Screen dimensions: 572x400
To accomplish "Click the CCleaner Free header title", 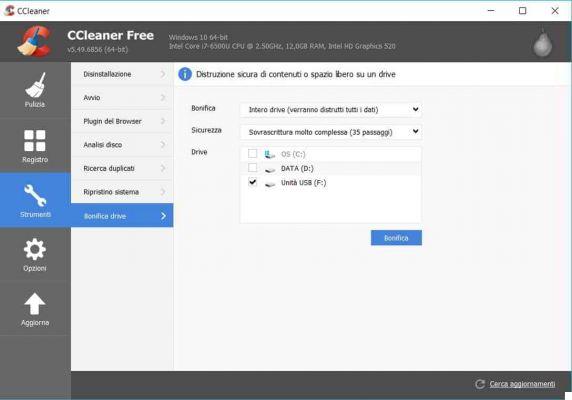I will 111,35.
